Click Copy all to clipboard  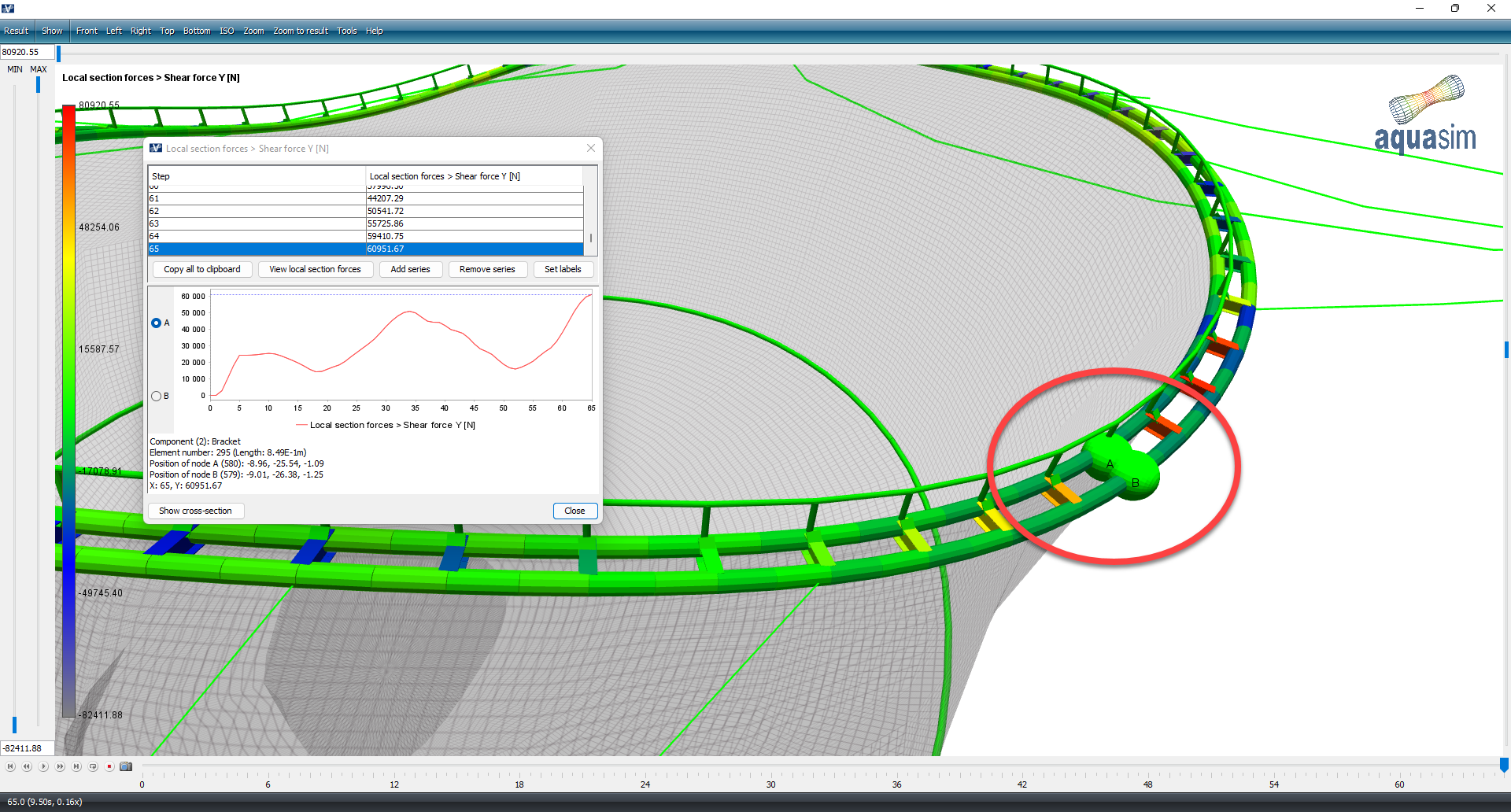pyautogui.click(x=202, y=269)
